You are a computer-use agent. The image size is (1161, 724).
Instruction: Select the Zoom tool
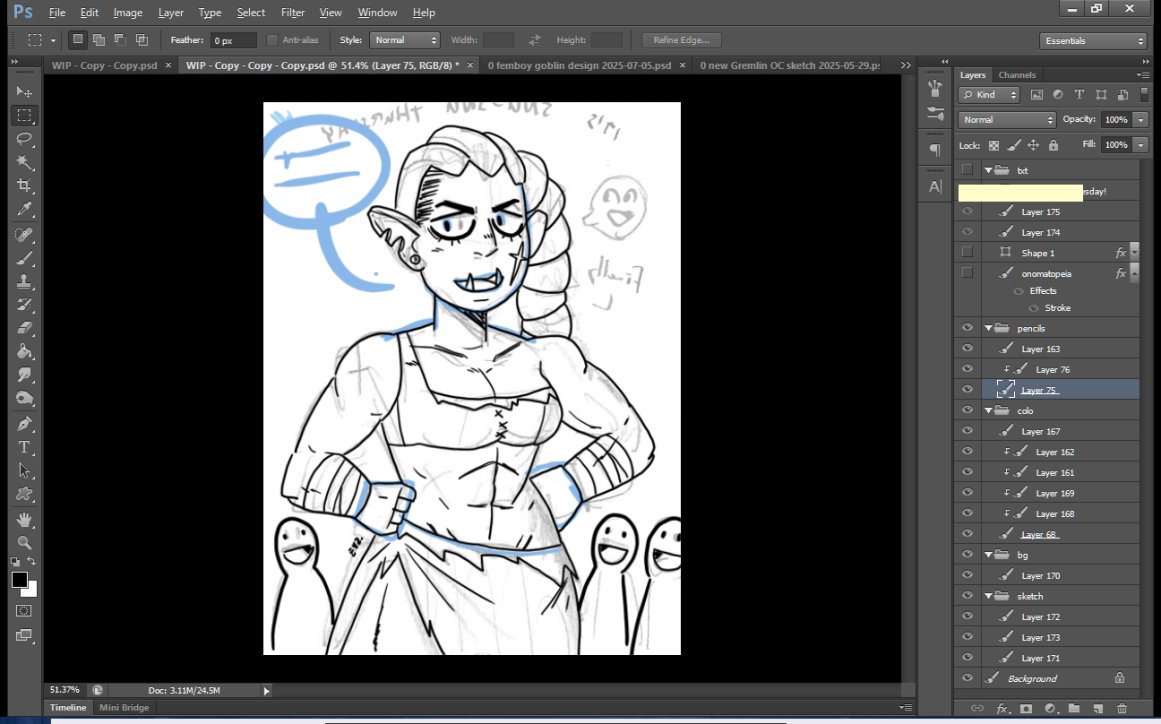24,543
